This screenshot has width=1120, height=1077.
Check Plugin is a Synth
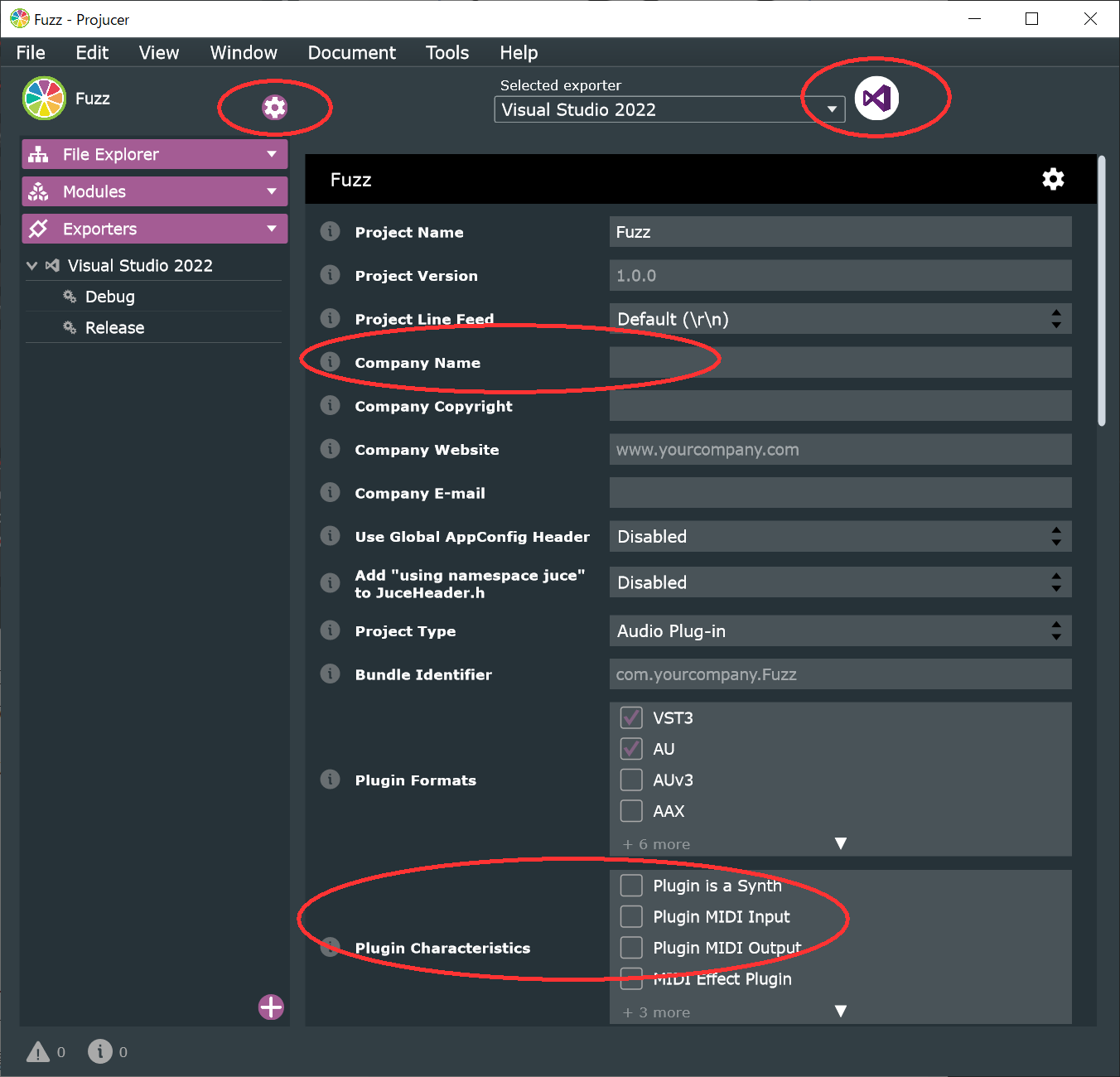pos(631,886)
